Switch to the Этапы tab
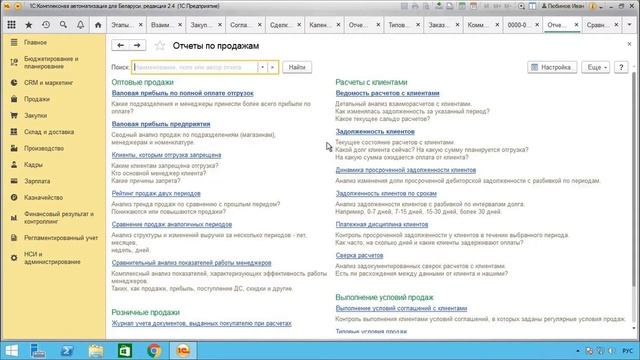640x360 pixels. (x=122, y=25)
